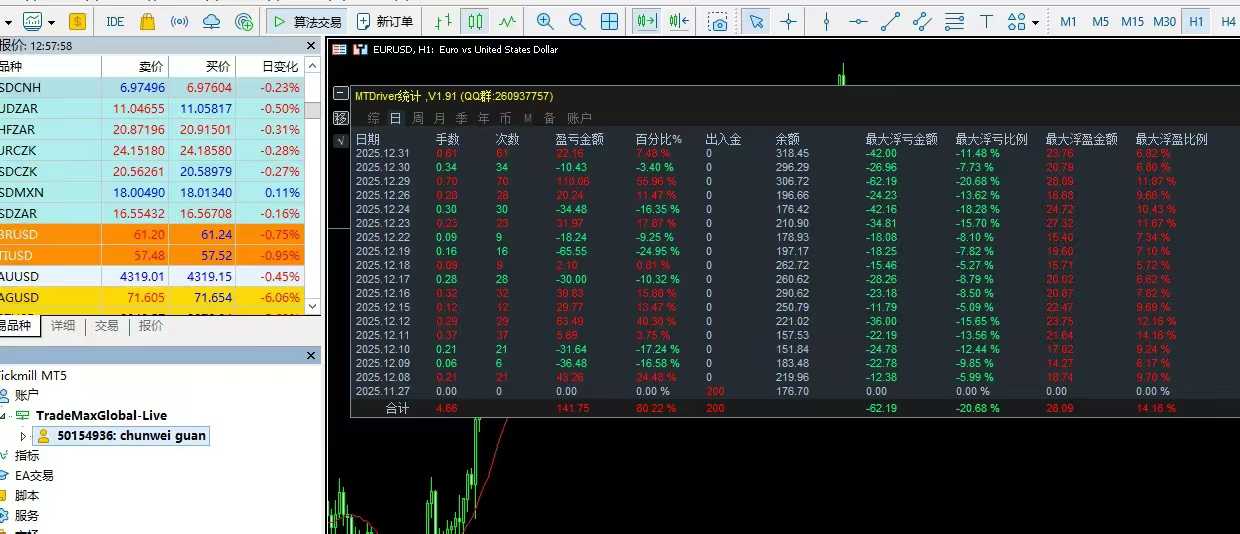Click 日变化 column header in Market Watch
The width and height of the screenshot is (1240, 534).
coord(270,66)
